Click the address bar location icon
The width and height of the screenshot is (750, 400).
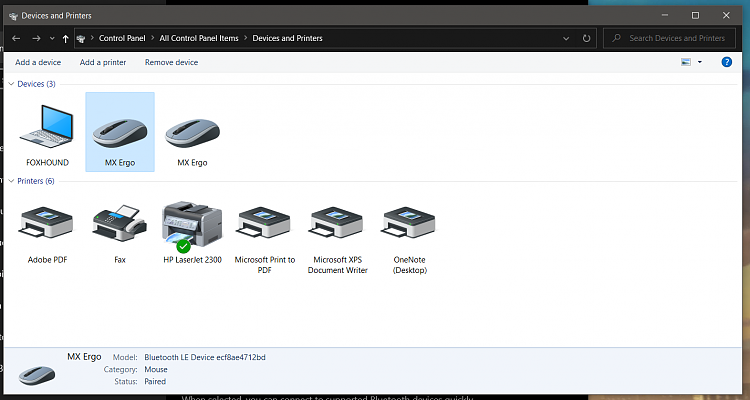(x=81, y=39)
